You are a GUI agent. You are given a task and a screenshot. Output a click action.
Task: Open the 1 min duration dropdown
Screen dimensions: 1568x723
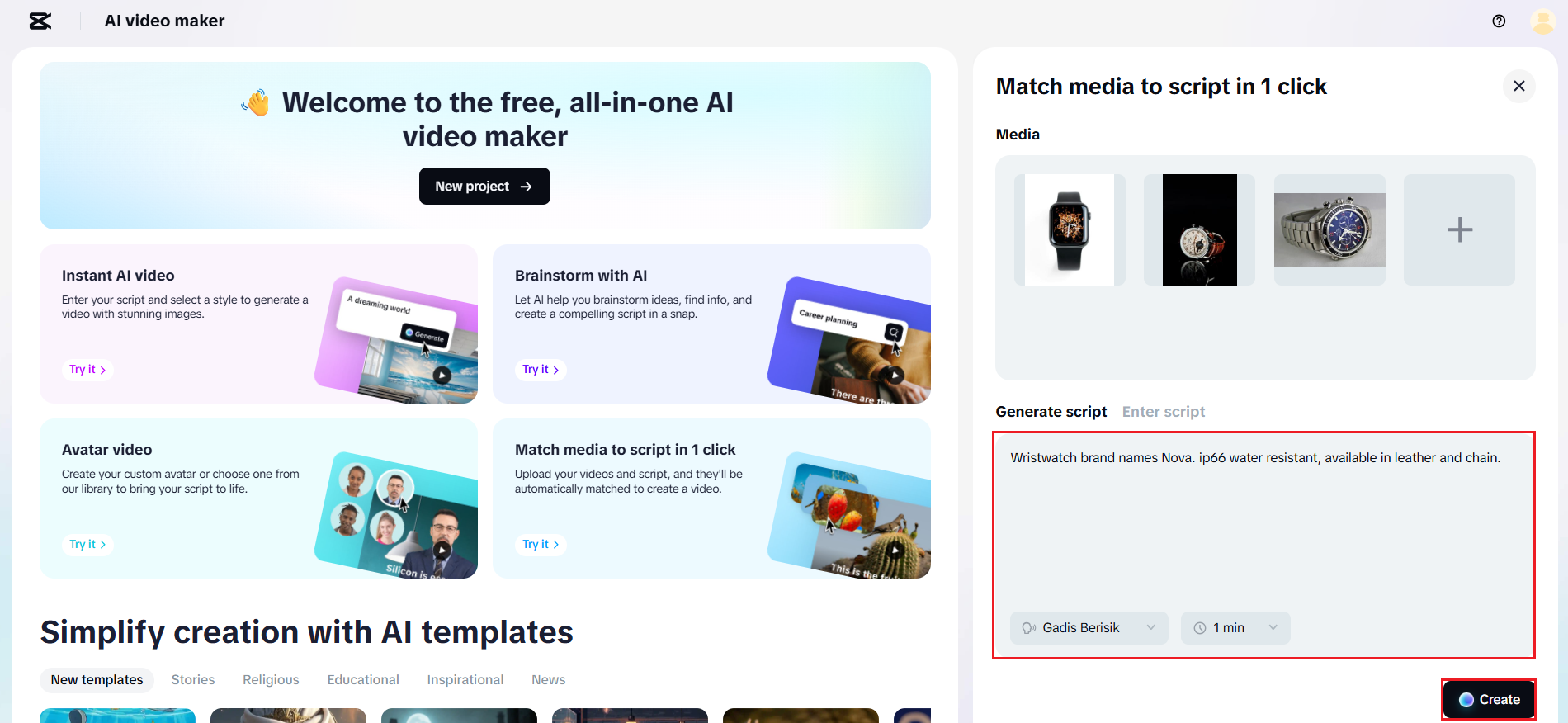pyautogui.click(x=1235, y=628)
